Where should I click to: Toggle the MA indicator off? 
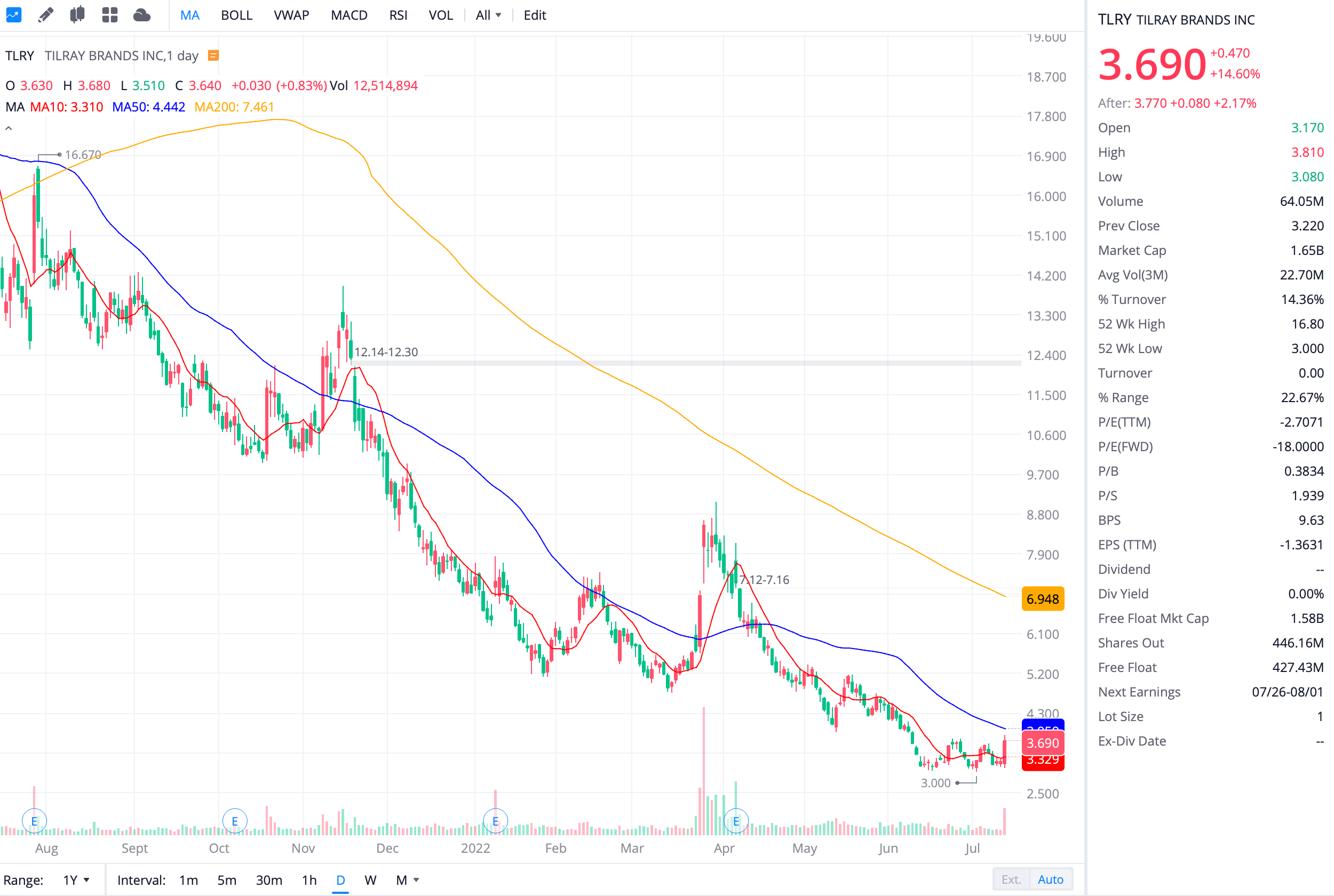(x=189, y=15)
